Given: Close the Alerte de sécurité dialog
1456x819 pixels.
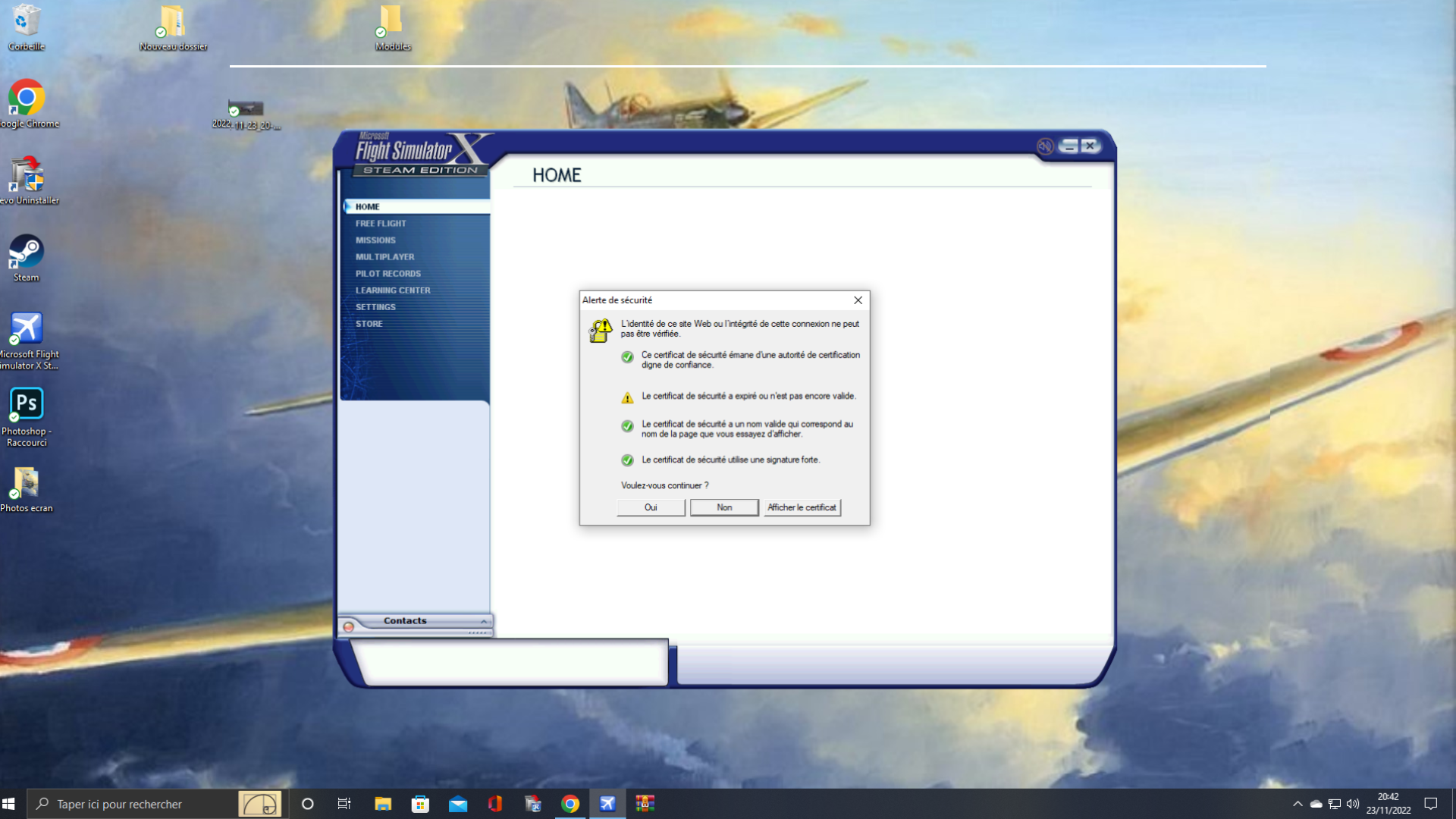Looking at the screenshot, I should (858, 300).
